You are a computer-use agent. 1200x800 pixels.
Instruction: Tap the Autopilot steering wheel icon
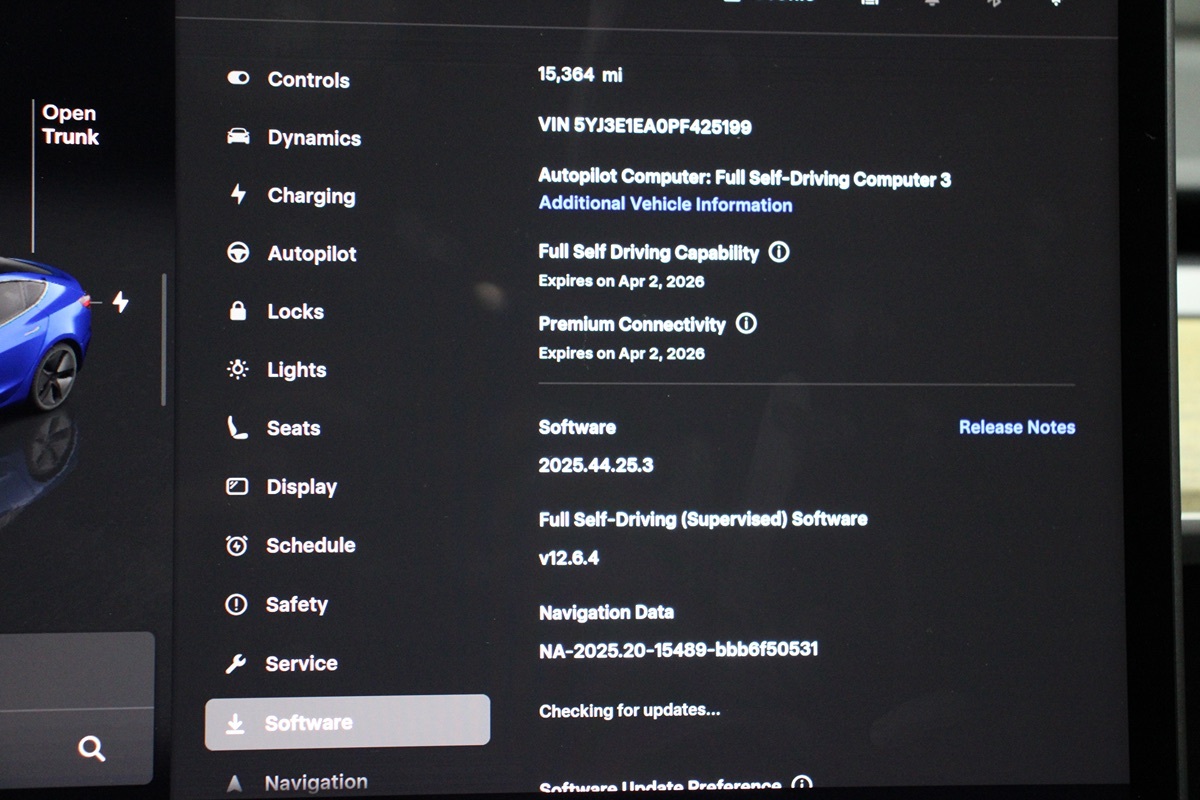coord(238,253)
